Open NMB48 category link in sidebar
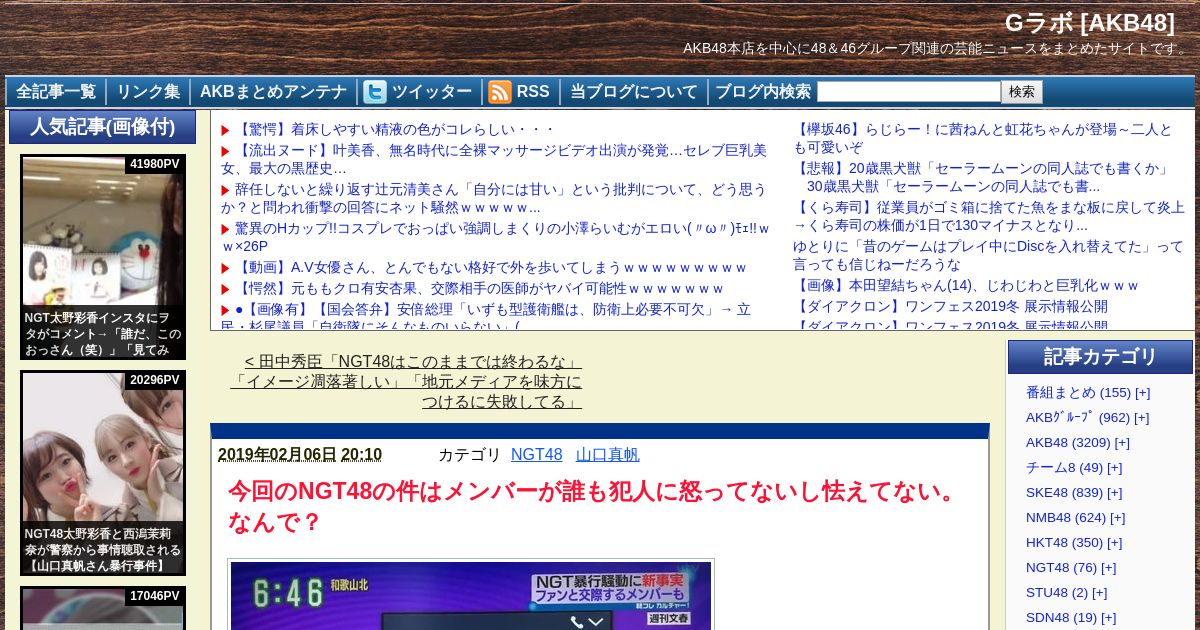Image resolution: width=1200 pixels, height=630 pixels. 1066,518
